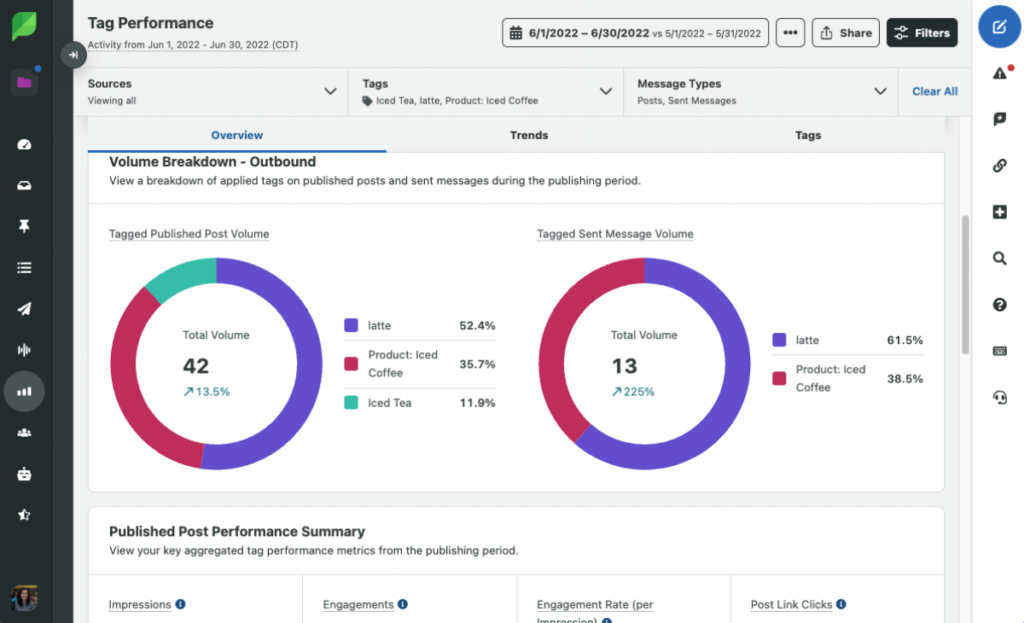Click the Inbox tray icon in sidebar
The image size is (1024, 623).
25,186
